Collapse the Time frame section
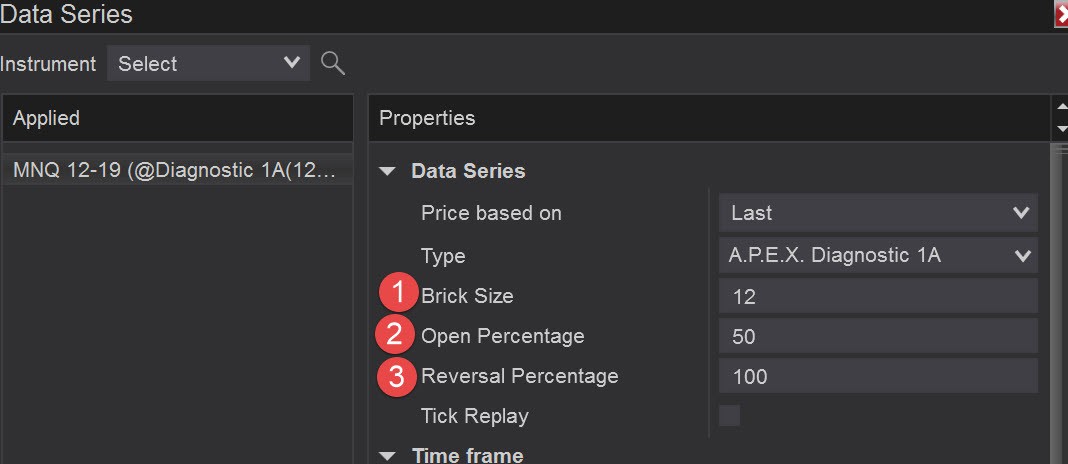 388,456
